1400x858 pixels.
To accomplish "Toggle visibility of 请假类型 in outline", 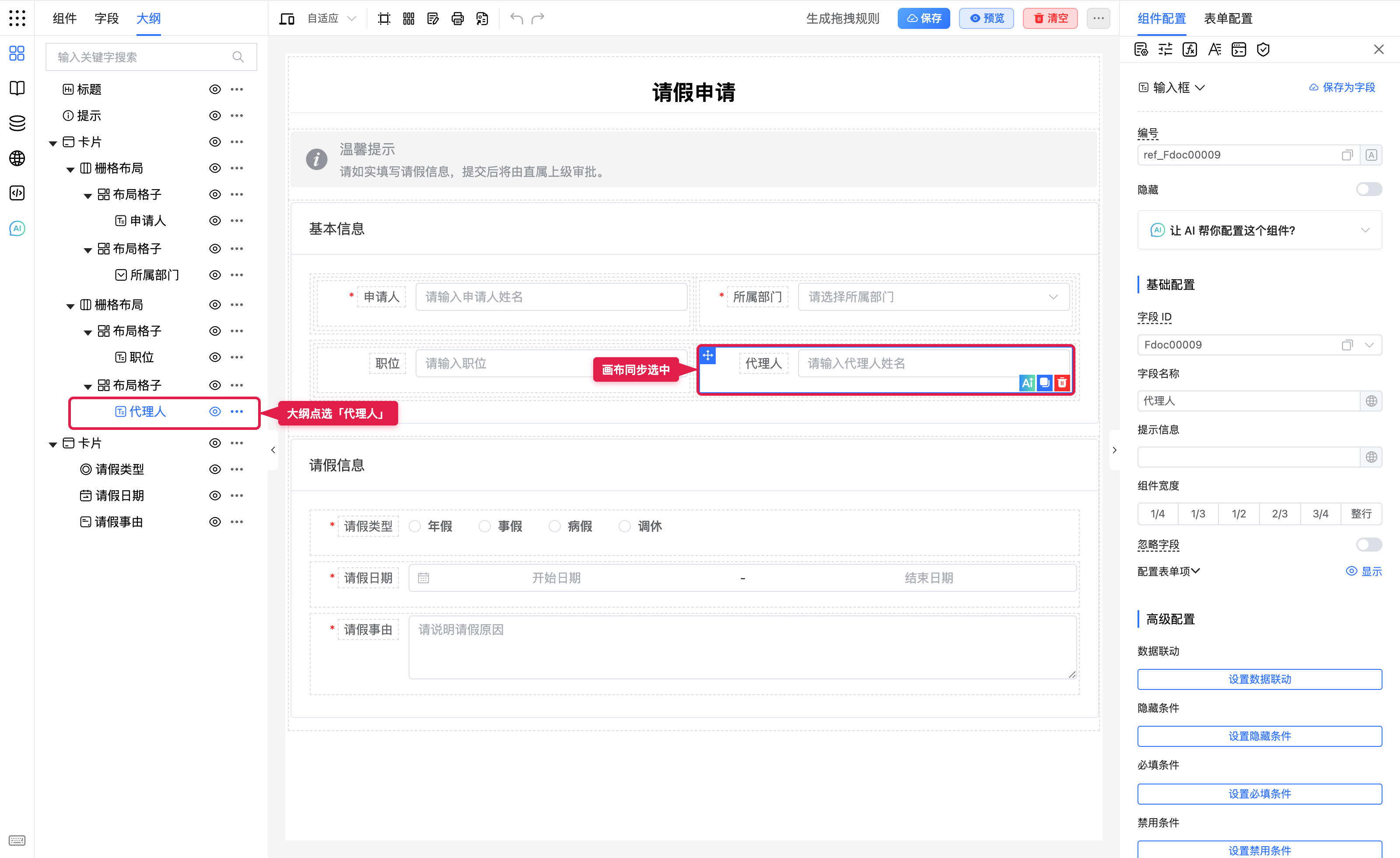I will pyautogui.click(x=215, y=469).
